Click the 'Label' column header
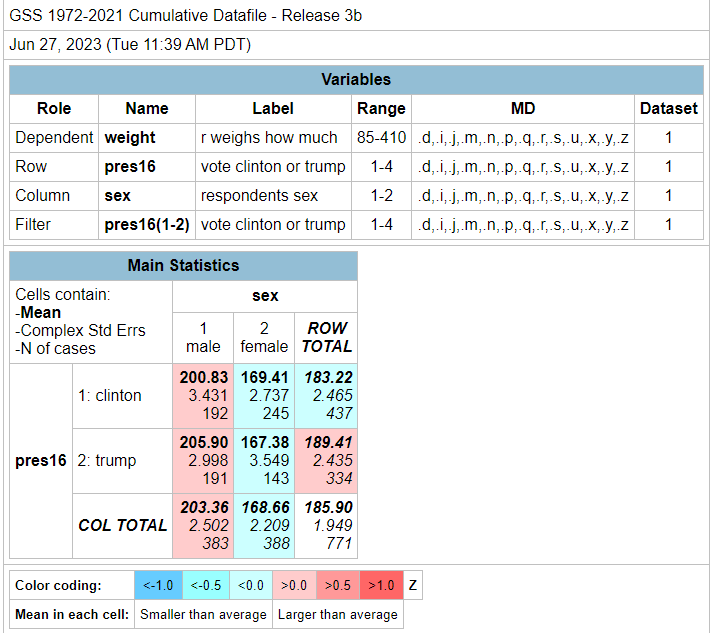The image size is (710, 633). click(273, 109)
